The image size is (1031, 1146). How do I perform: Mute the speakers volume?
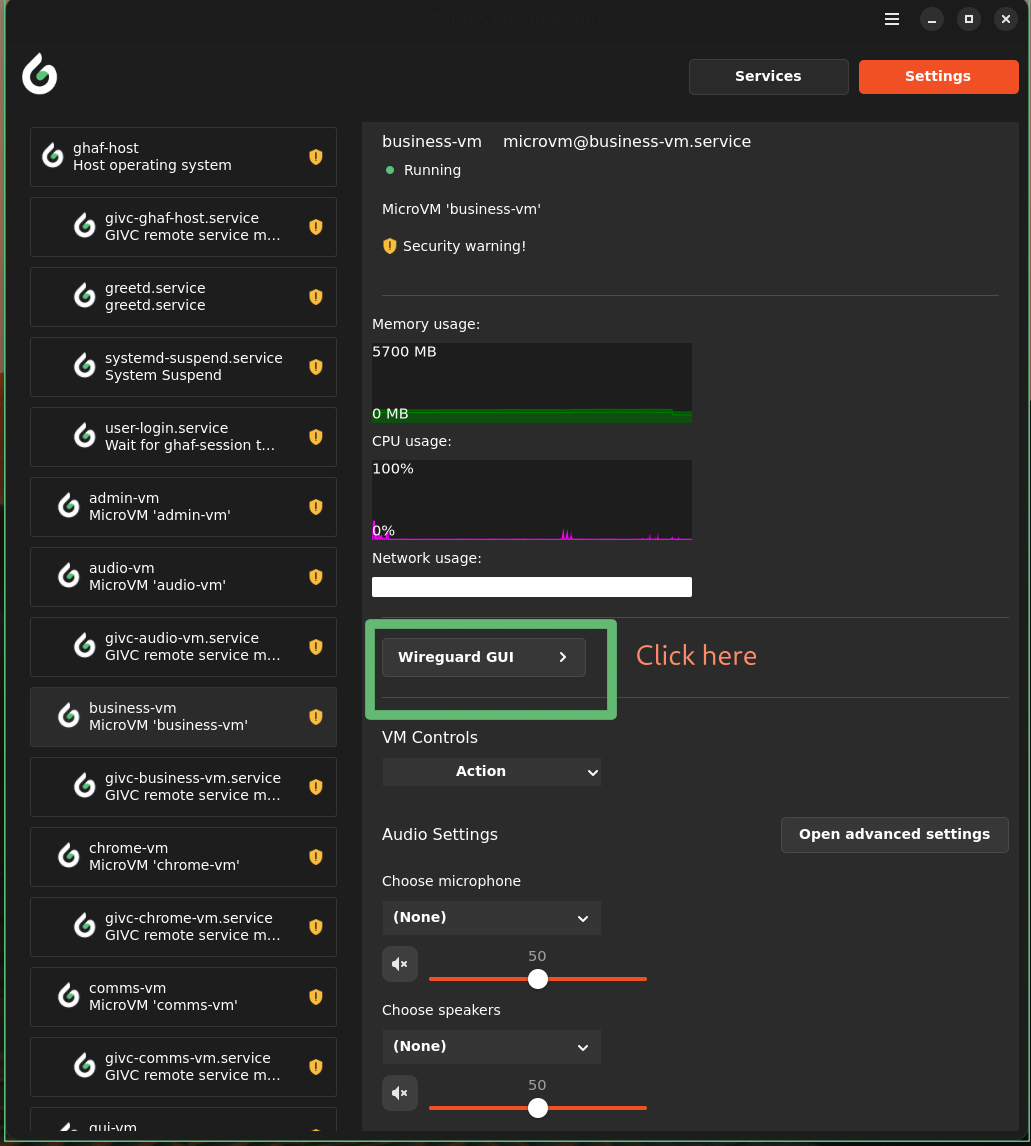click(400, 1092)
